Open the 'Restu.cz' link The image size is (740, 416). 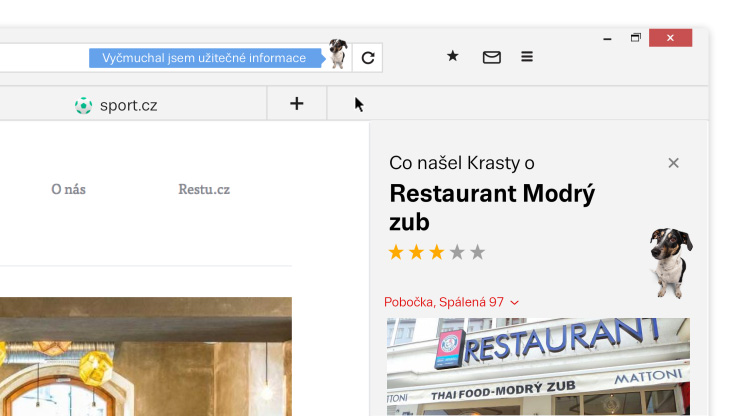click(x=204, y=189)
